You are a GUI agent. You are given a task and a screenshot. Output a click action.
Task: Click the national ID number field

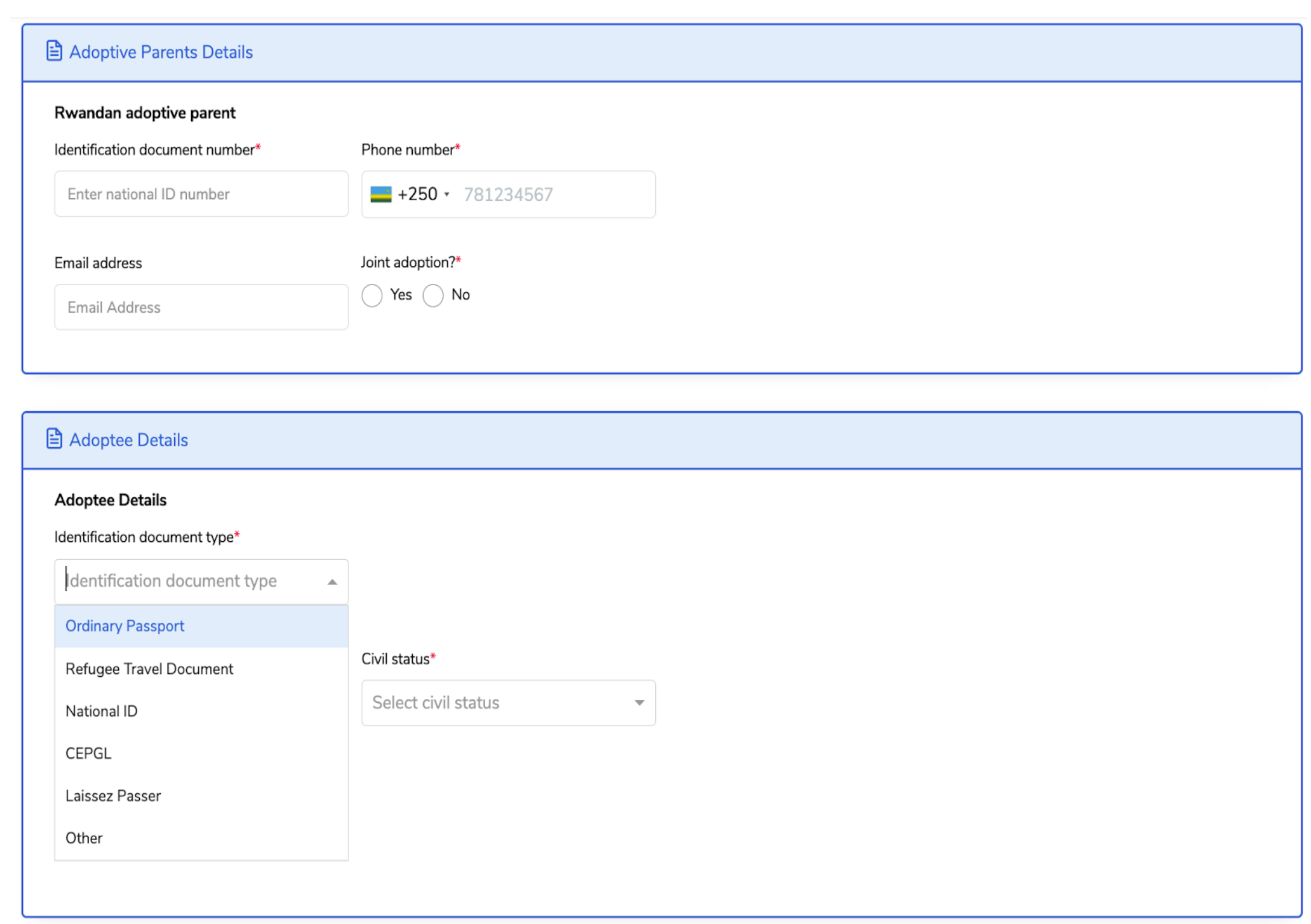tap(201, 194)
